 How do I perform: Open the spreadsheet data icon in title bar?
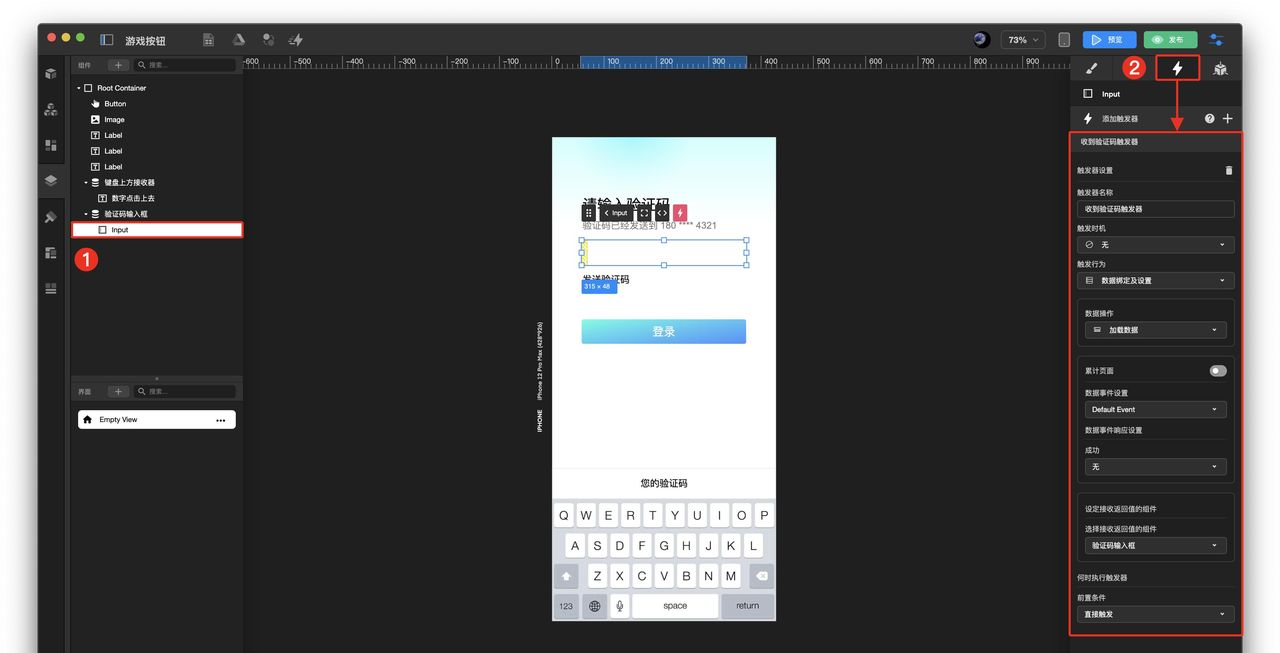tap(209, 40)
